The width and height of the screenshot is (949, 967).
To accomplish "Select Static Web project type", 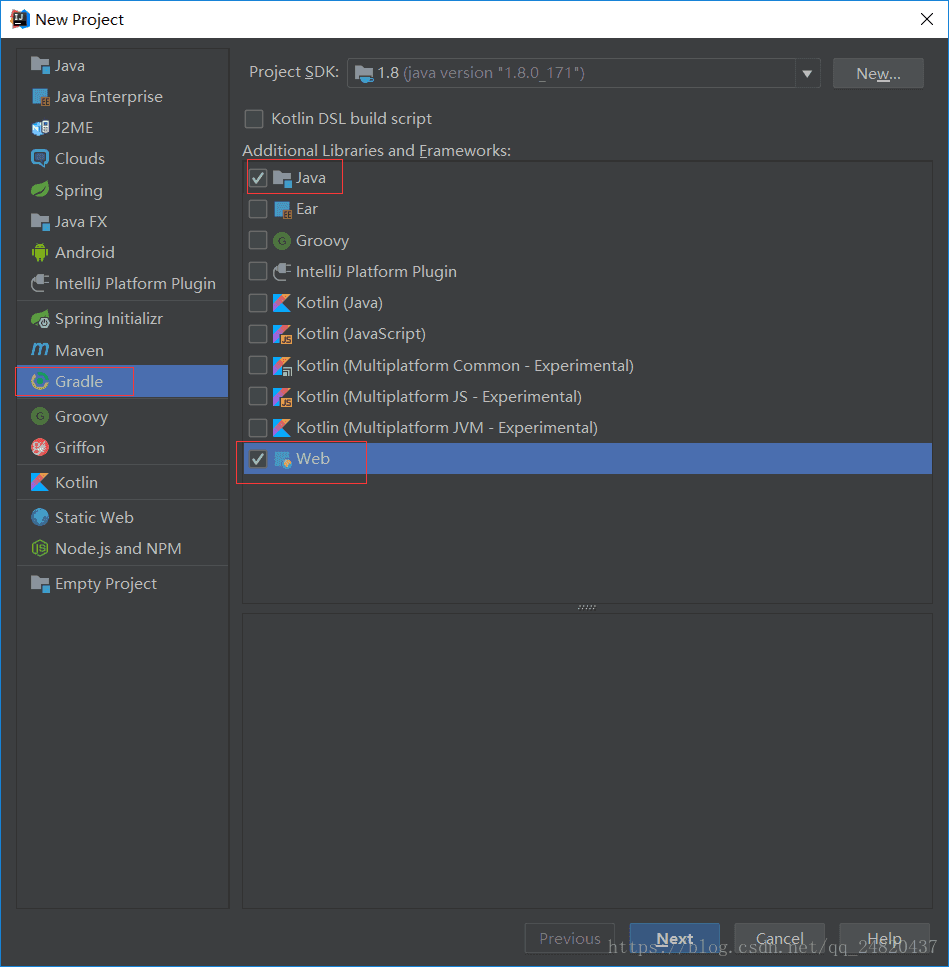I will pos(123,517).
